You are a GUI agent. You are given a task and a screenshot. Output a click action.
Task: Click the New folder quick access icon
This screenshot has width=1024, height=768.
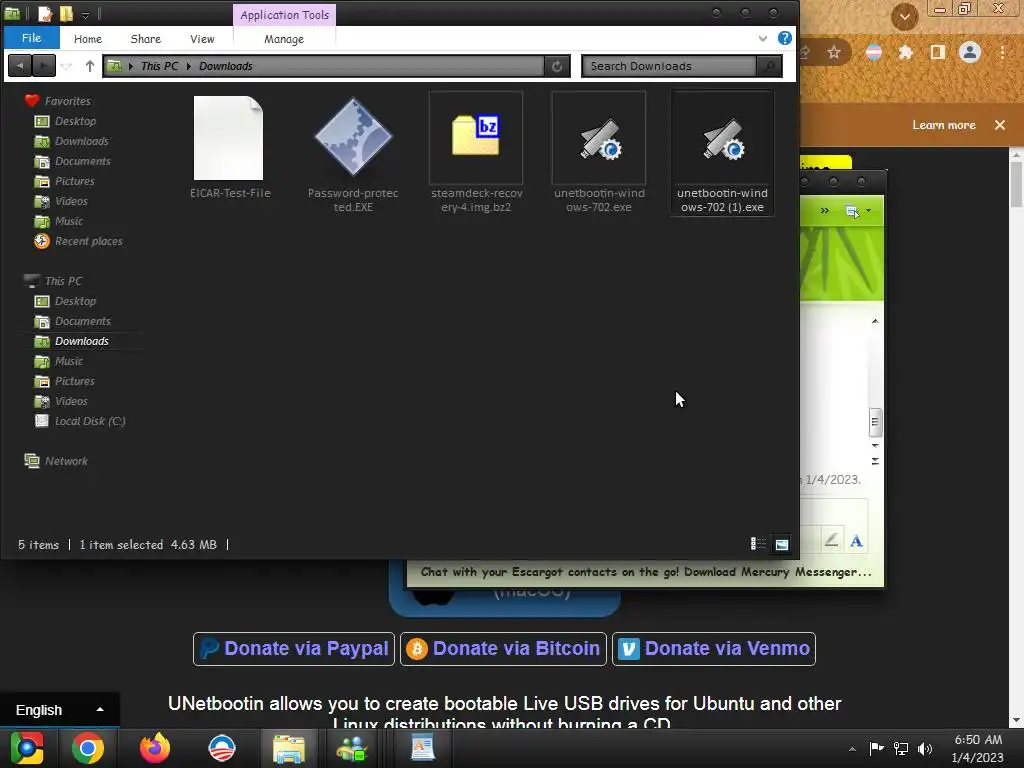coord(66,14)
